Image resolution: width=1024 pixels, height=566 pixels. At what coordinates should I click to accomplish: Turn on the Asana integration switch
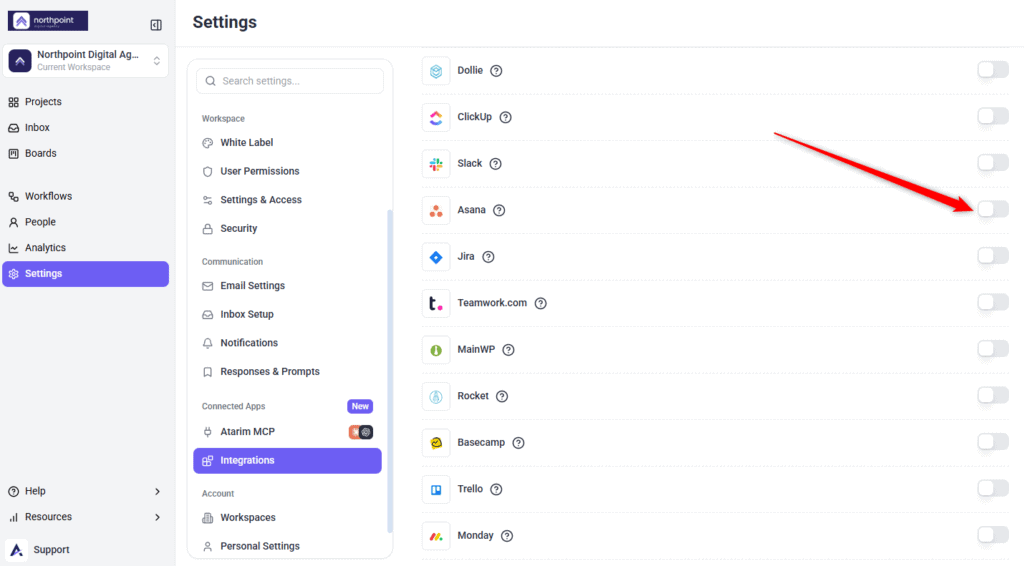coord(993,209)
